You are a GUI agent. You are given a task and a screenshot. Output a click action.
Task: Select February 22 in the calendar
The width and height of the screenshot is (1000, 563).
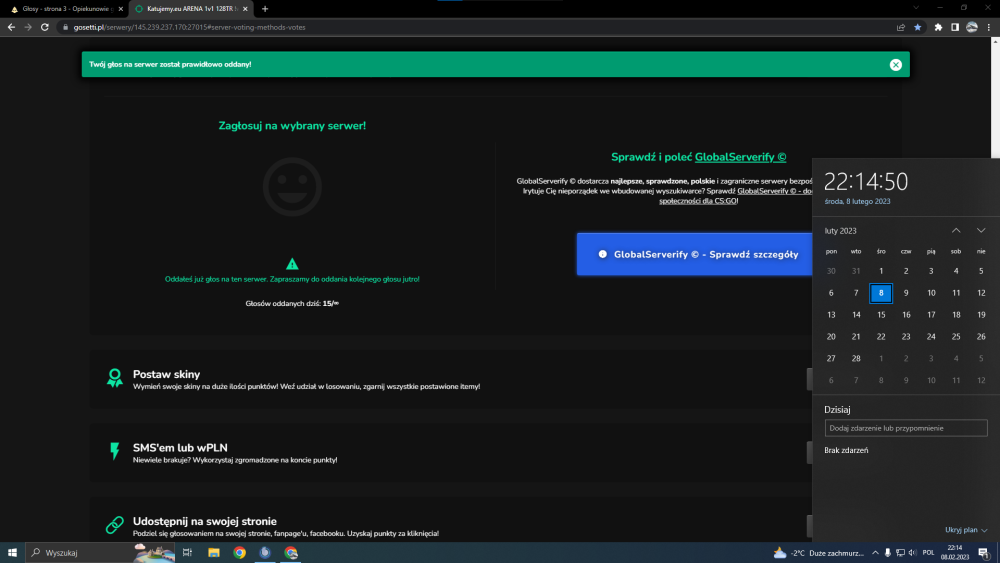click(x=881, y=337)
